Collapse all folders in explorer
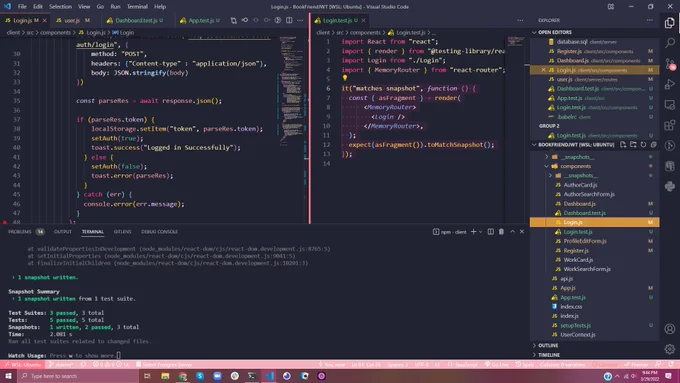The width and height of the screenshot is (680, 383). pyautogui.click(x=653, y=144)
